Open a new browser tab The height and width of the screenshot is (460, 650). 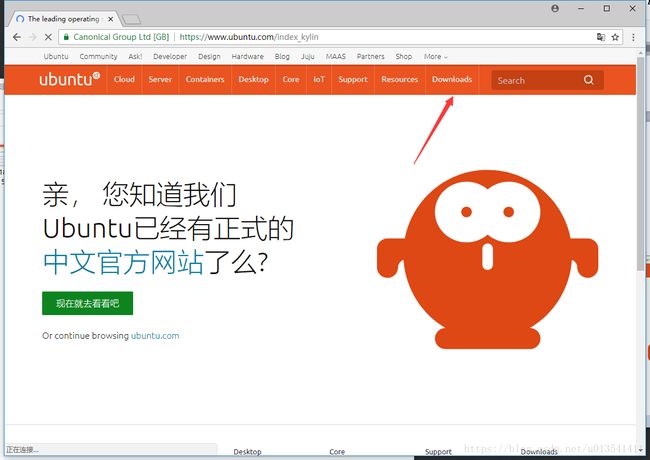[x=132, y=19]
